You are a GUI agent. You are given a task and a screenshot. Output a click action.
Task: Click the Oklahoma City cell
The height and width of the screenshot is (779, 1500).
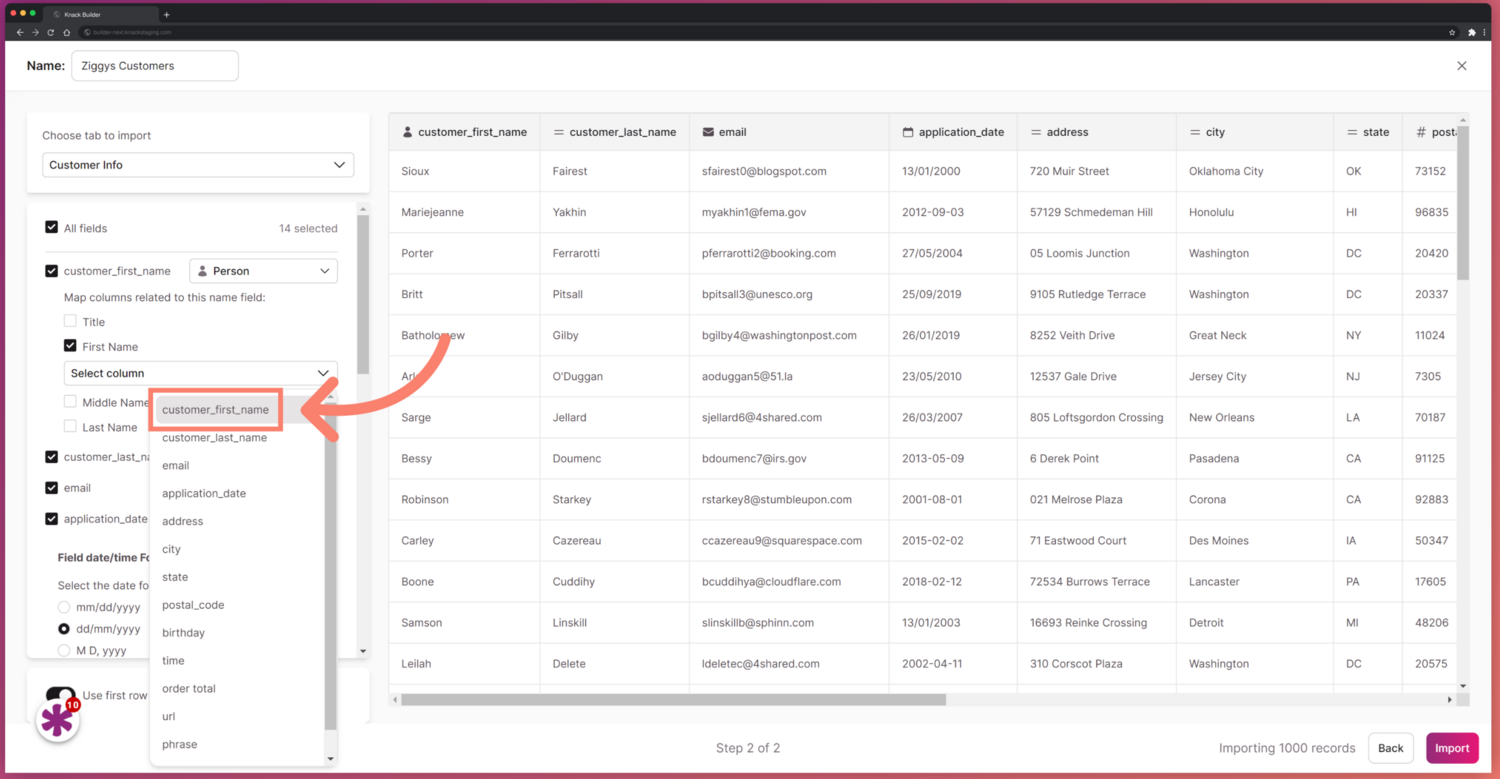(1255, 171)
